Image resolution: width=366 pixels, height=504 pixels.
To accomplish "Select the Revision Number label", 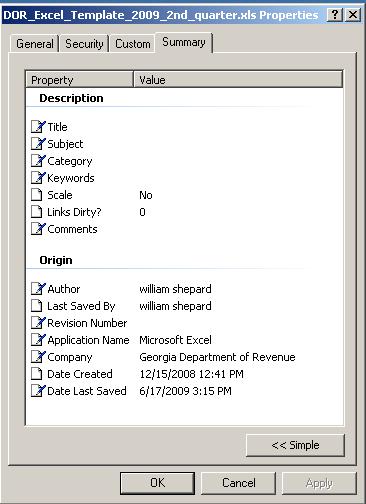I will pos(87,323).
